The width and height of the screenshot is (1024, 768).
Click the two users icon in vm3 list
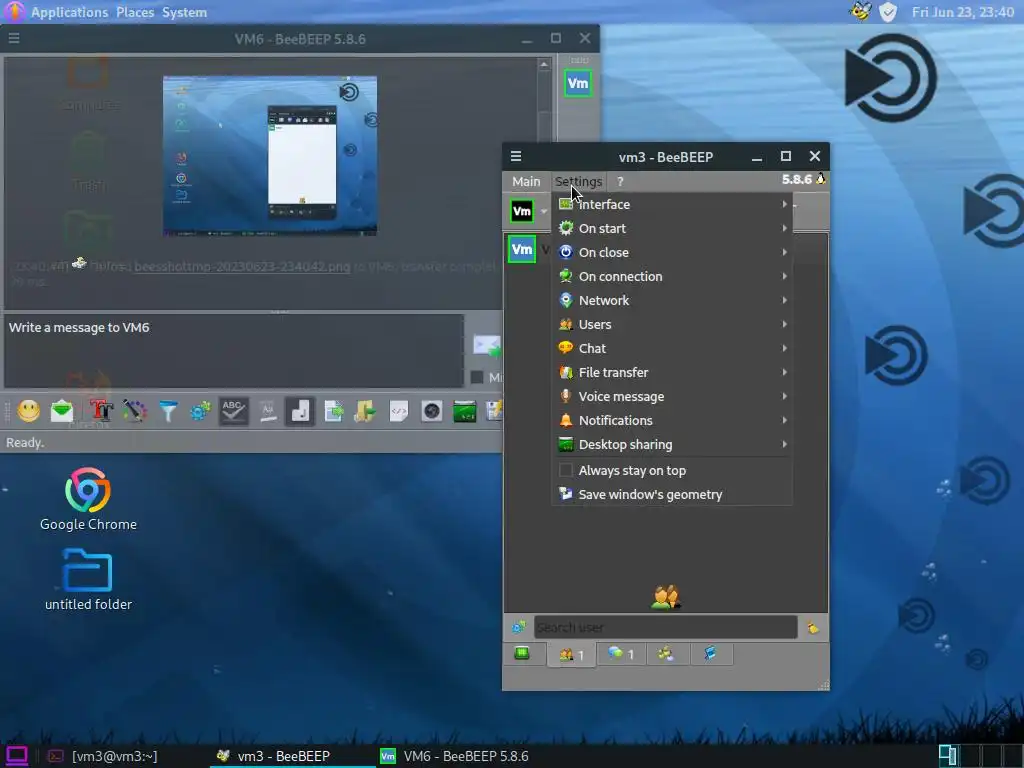(x=666, y=596)
